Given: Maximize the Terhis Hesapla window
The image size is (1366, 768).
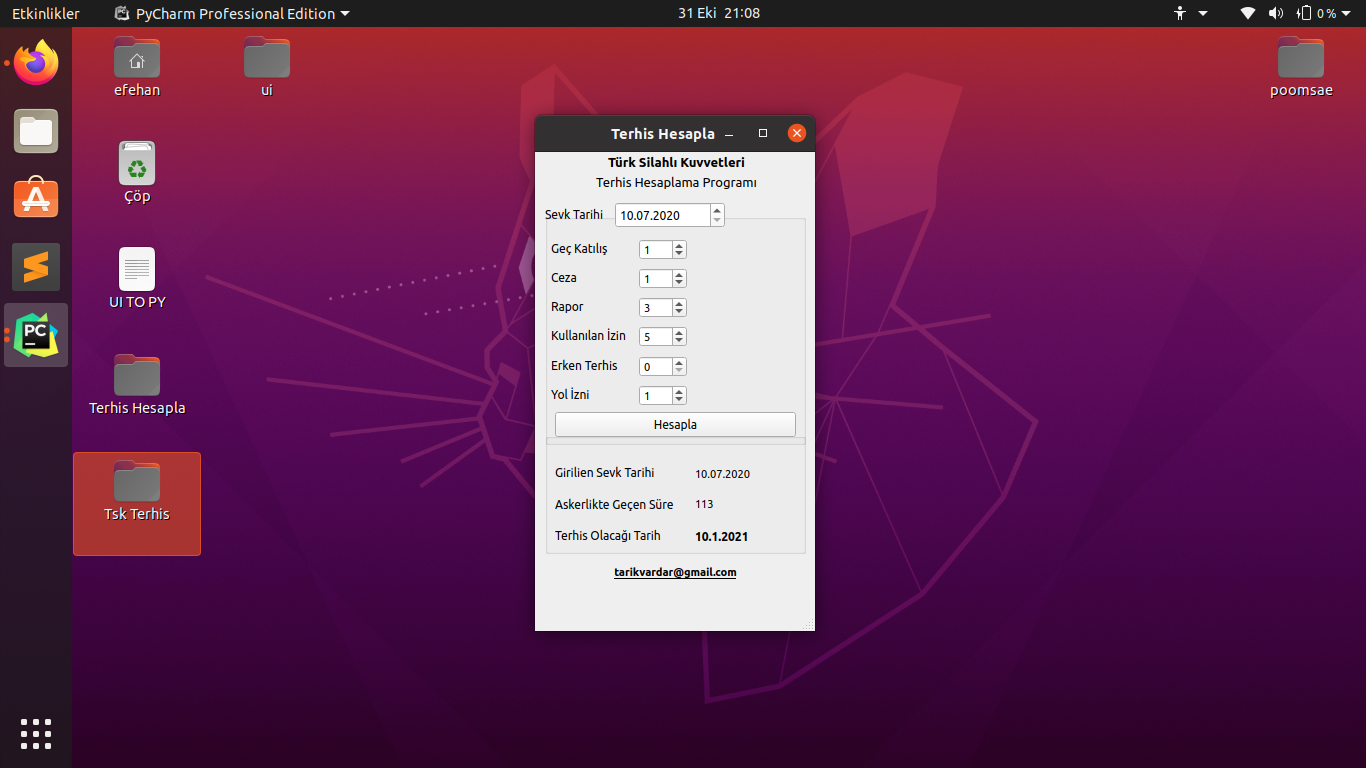Looking at the screenshot, I should (x=763, y=133).
